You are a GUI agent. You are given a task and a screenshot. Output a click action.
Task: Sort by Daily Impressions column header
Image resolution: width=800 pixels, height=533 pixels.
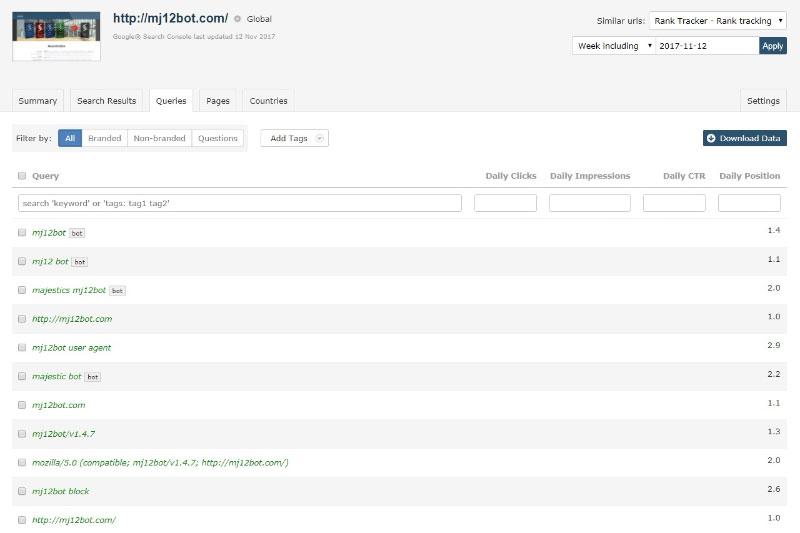click(x=590, y=176)
